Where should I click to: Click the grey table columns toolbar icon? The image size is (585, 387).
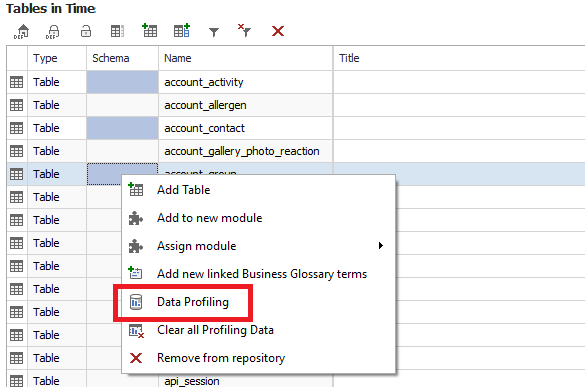click(118, 31)
